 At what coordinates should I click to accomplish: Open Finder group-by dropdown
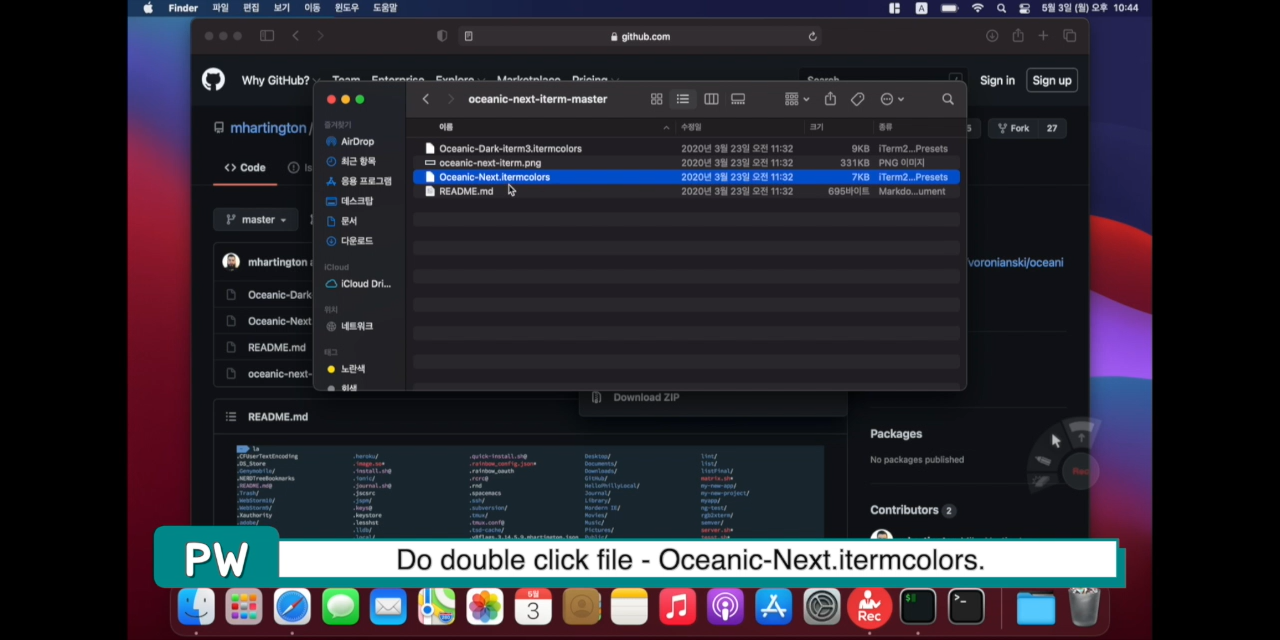pyautogui.click(x=797, y=99)
